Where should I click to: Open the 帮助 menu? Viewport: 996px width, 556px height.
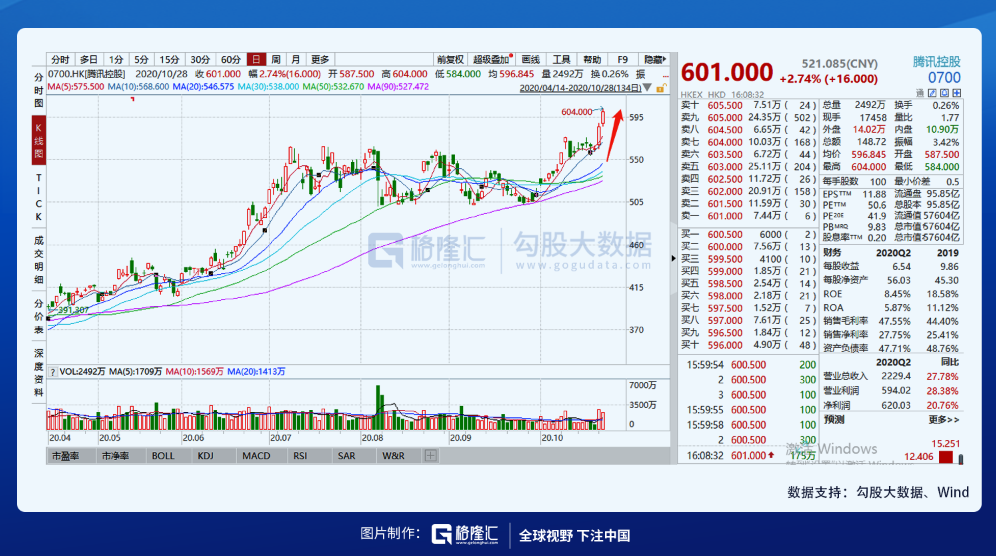coord(592,59)
